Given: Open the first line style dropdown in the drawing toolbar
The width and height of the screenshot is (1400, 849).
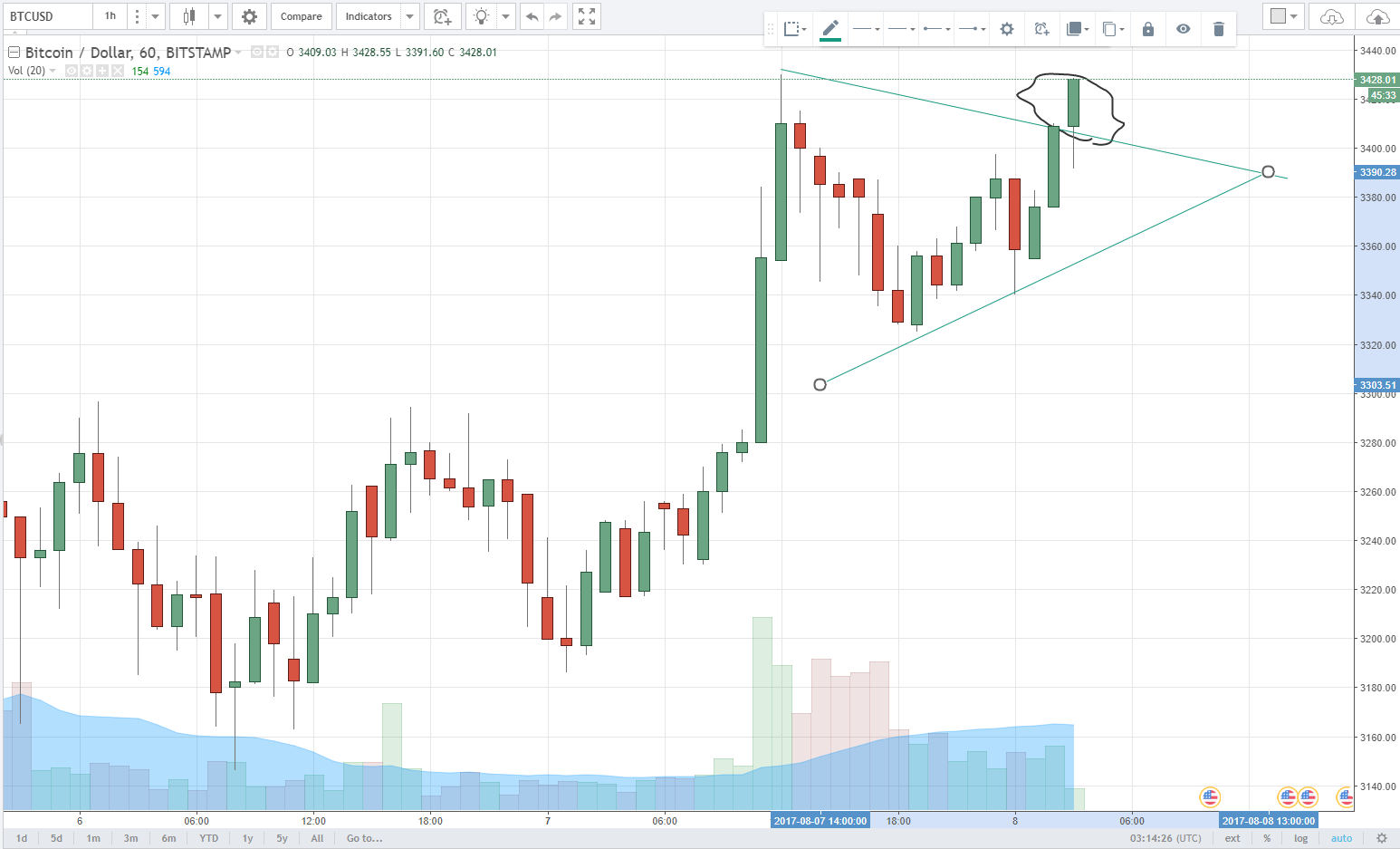Looking at the screenshot, I should 866,29.
